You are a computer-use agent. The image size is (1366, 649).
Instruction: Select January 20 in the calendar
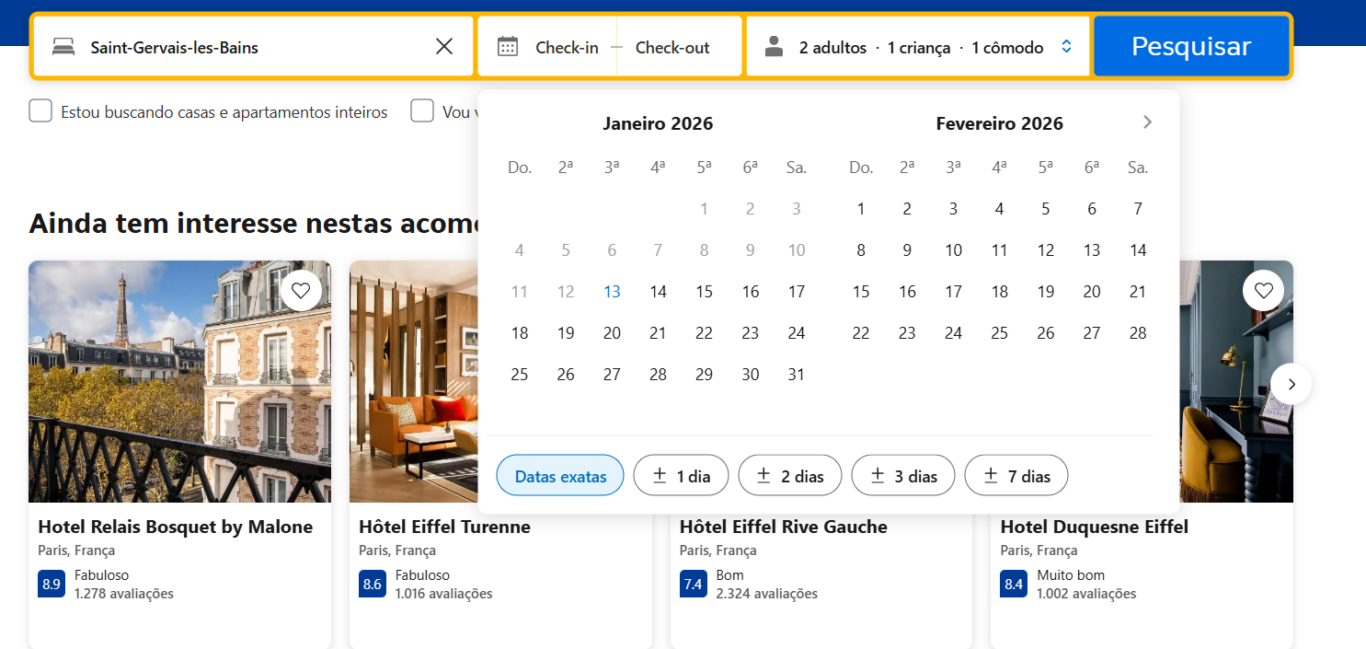click(611, 332)
